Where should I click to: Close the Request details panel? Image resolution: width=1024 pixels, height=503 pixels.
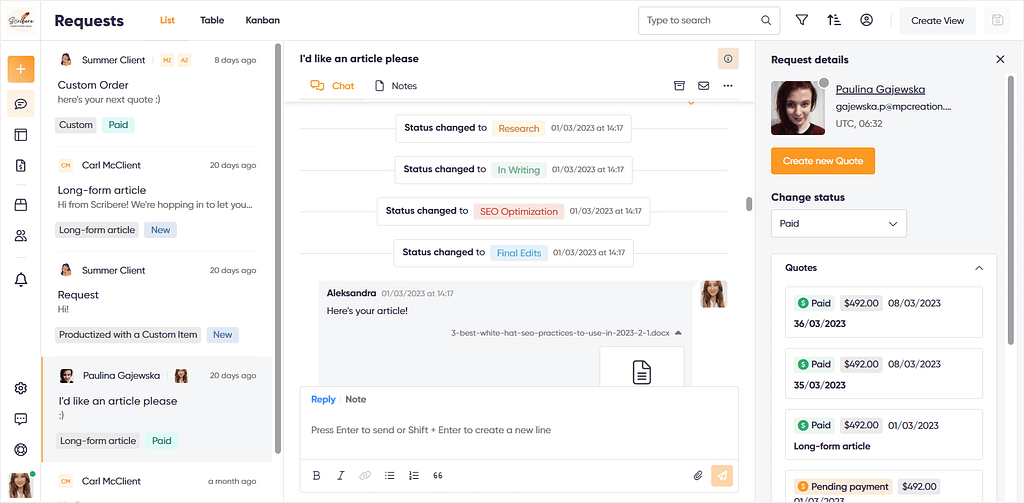[x=1000, y=59]
